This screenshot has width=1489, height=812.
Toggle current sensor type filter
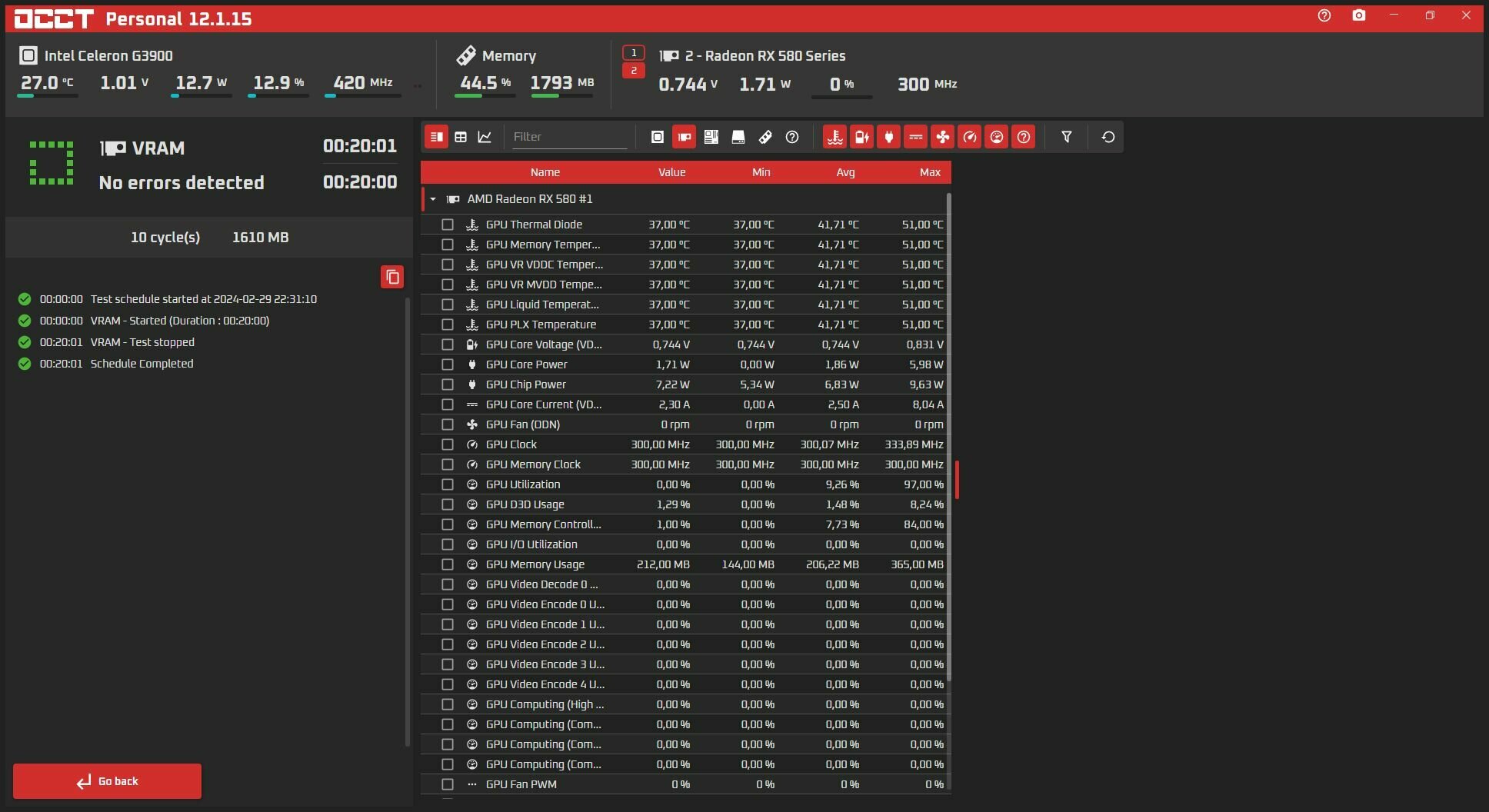pos(915,137)
